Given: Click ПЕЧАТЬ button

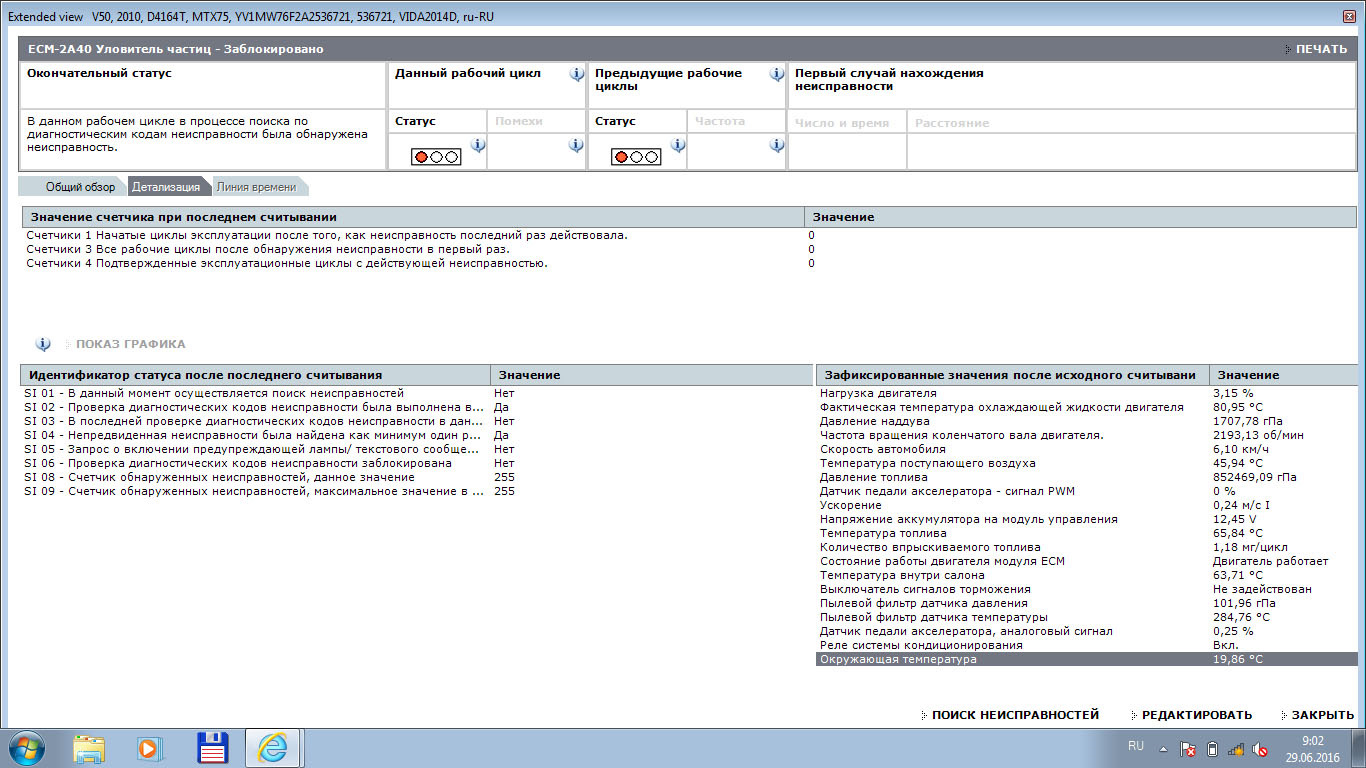Looking at the screenshot, I should point(1316,49).
